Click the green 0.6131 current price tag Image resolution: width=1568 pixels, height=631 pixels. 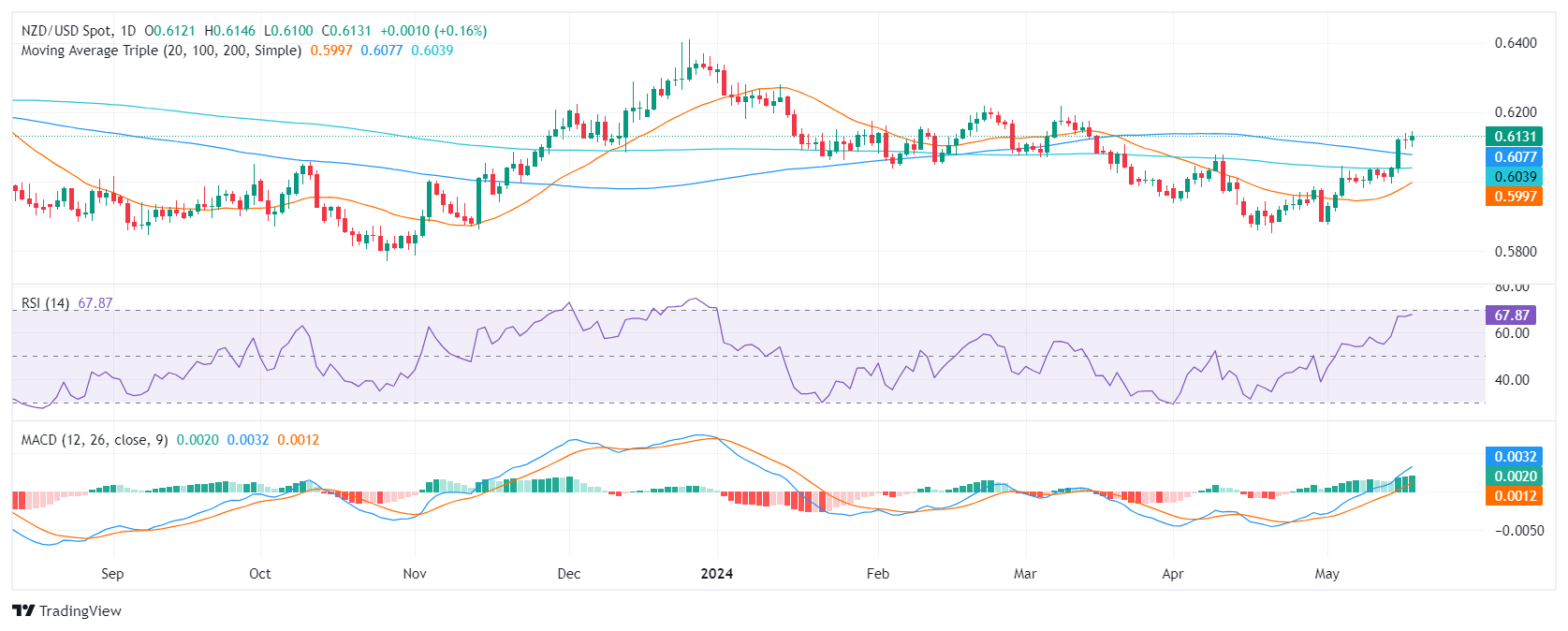(1514, 137)
